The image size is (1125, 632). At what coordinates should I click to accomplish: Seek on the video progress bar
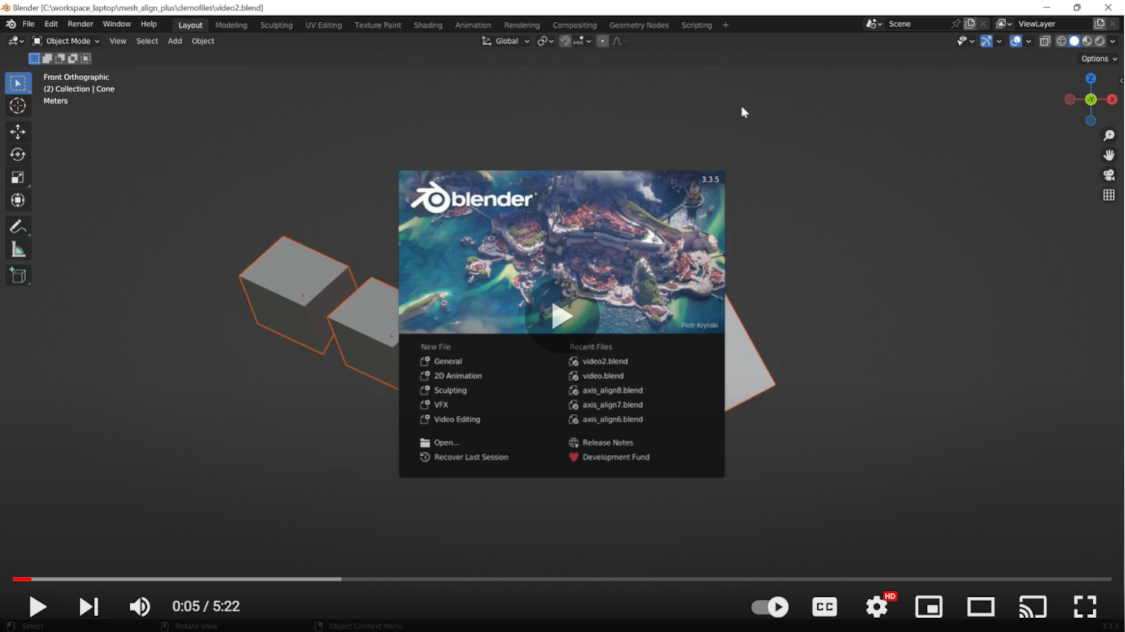coord(562,579)
